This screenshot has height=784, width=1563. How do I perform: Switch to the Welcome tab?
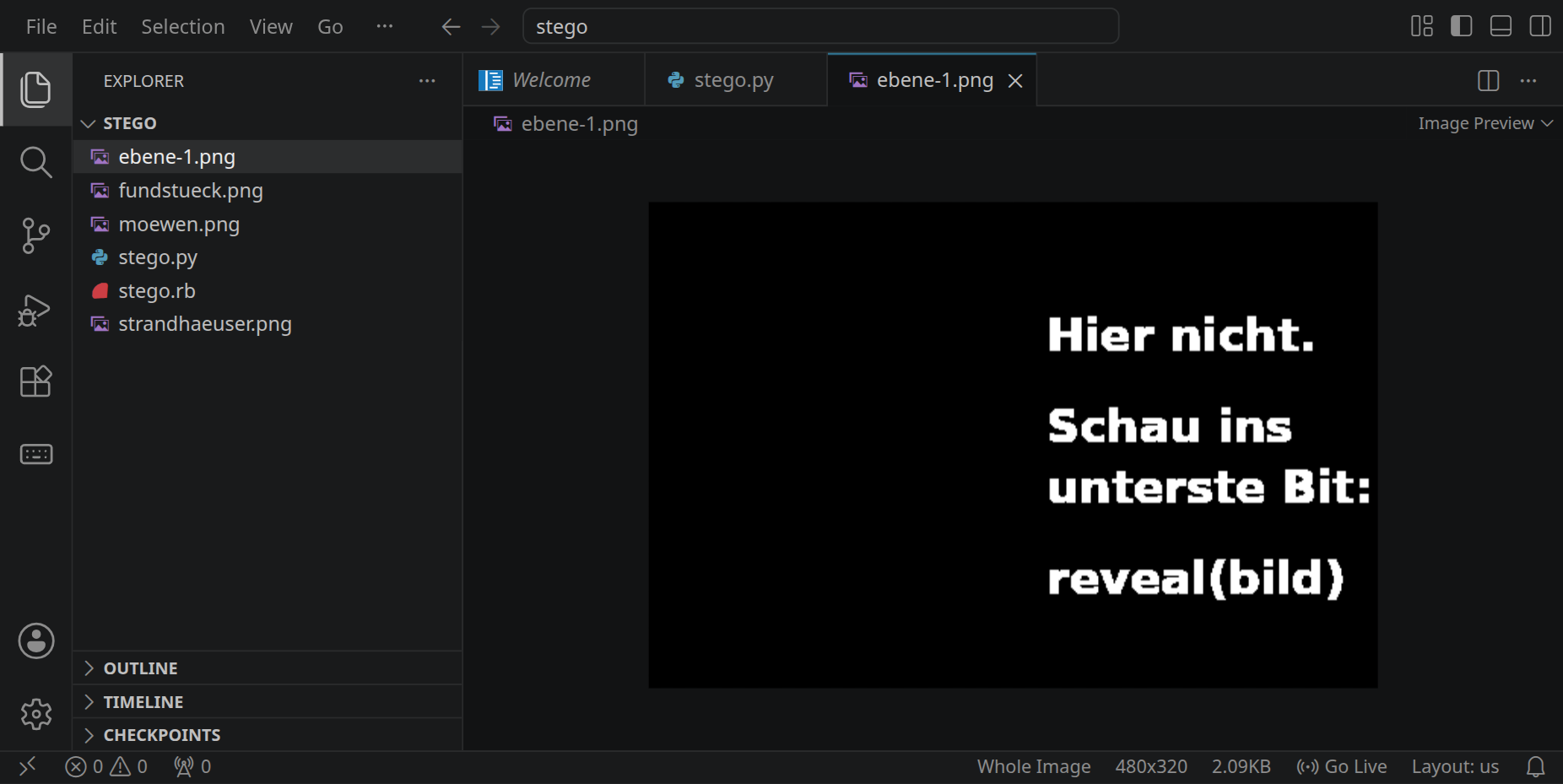554,80
